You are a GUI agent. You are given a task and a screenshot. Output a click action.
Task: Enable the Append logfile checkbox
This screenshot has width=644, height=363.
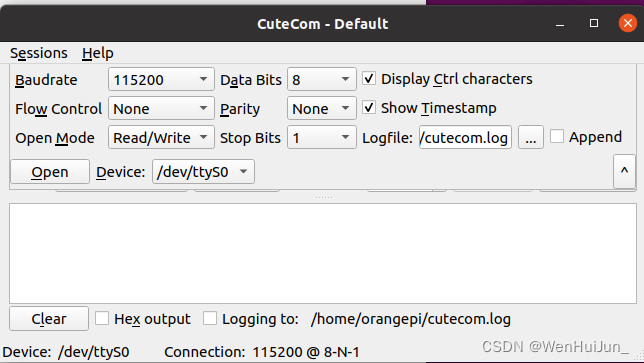coord(557,136)
